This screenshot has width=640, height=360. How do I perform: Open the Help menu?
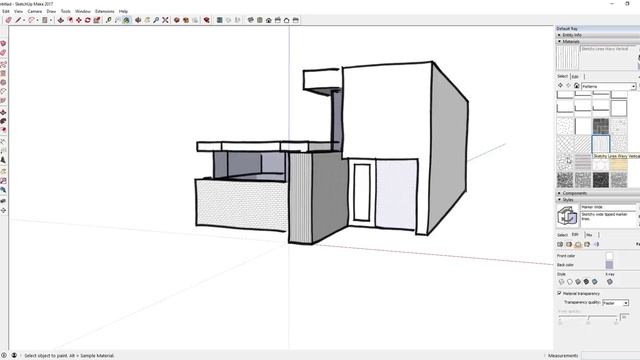(x=123, y=11)
